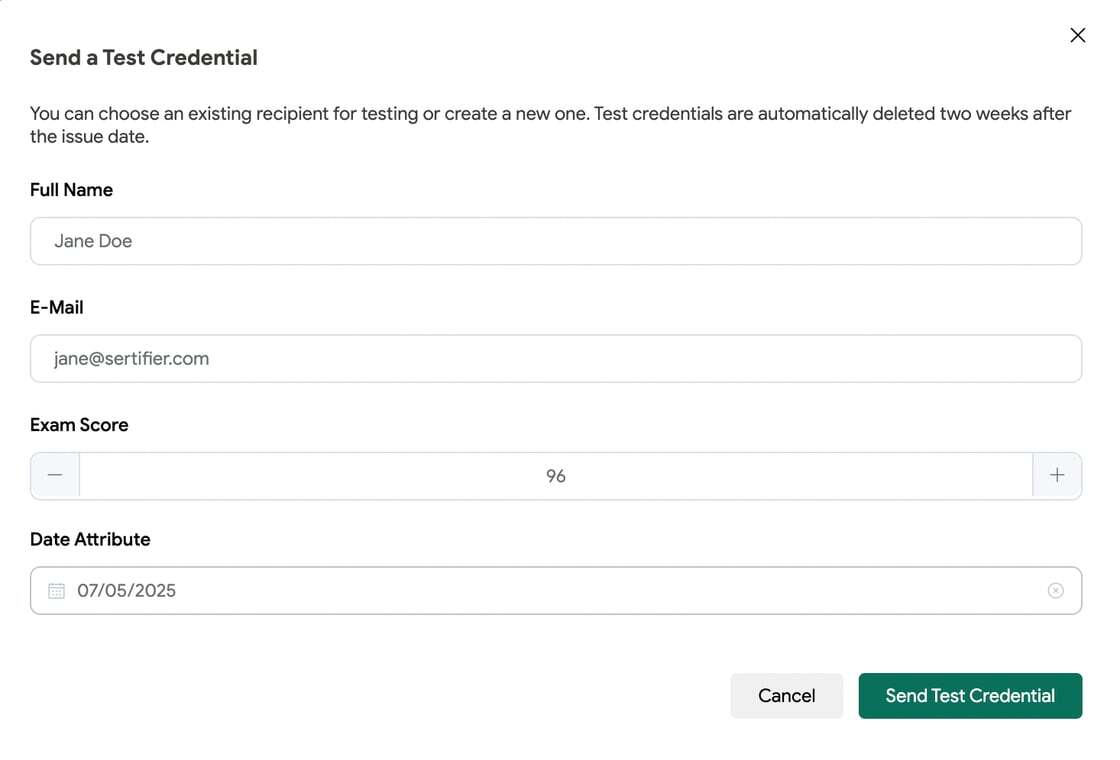
Task: Open the calendar icon in Date Attribute field
Action: (57, 590)
